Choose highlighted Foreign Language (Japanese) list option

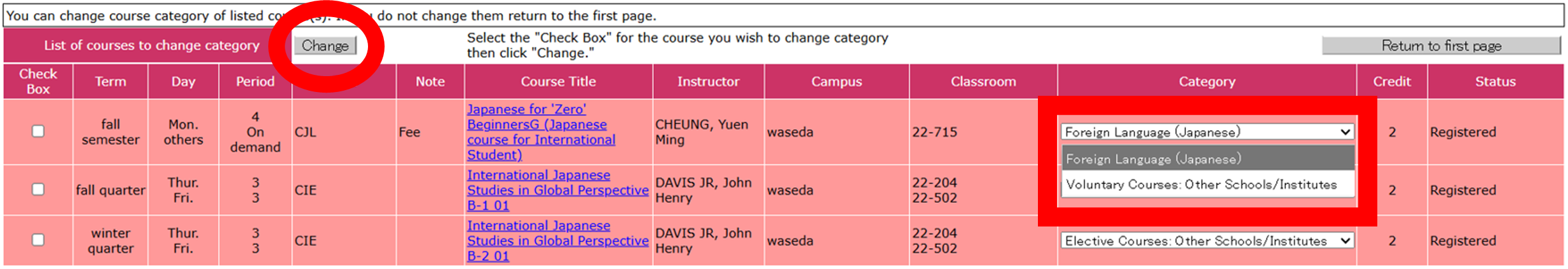pyautogui.click(x=1206, y=159)
